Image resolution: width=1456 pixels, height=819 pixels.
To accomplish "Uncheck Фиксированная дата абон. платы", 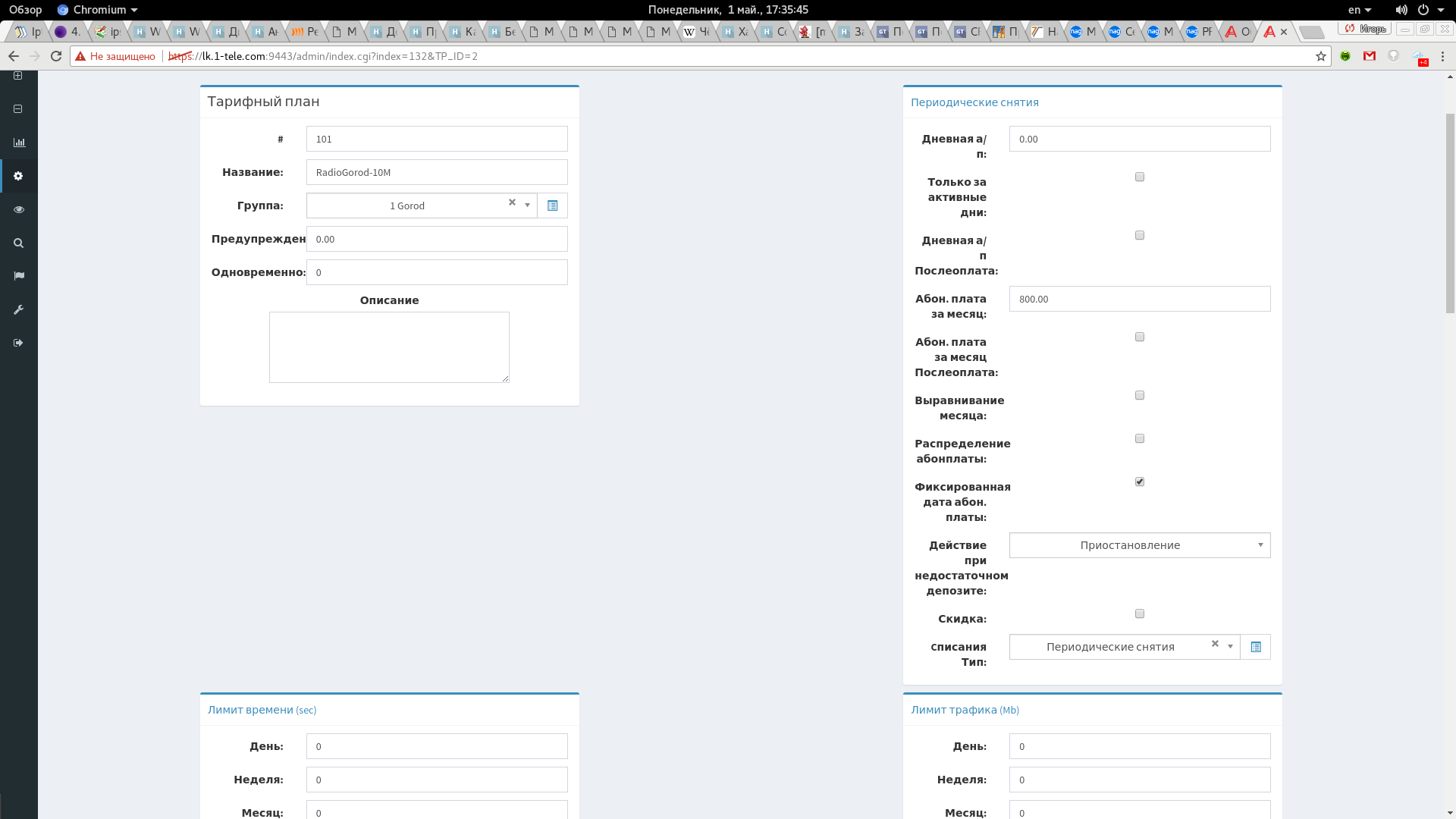I will coord(1139,482).
